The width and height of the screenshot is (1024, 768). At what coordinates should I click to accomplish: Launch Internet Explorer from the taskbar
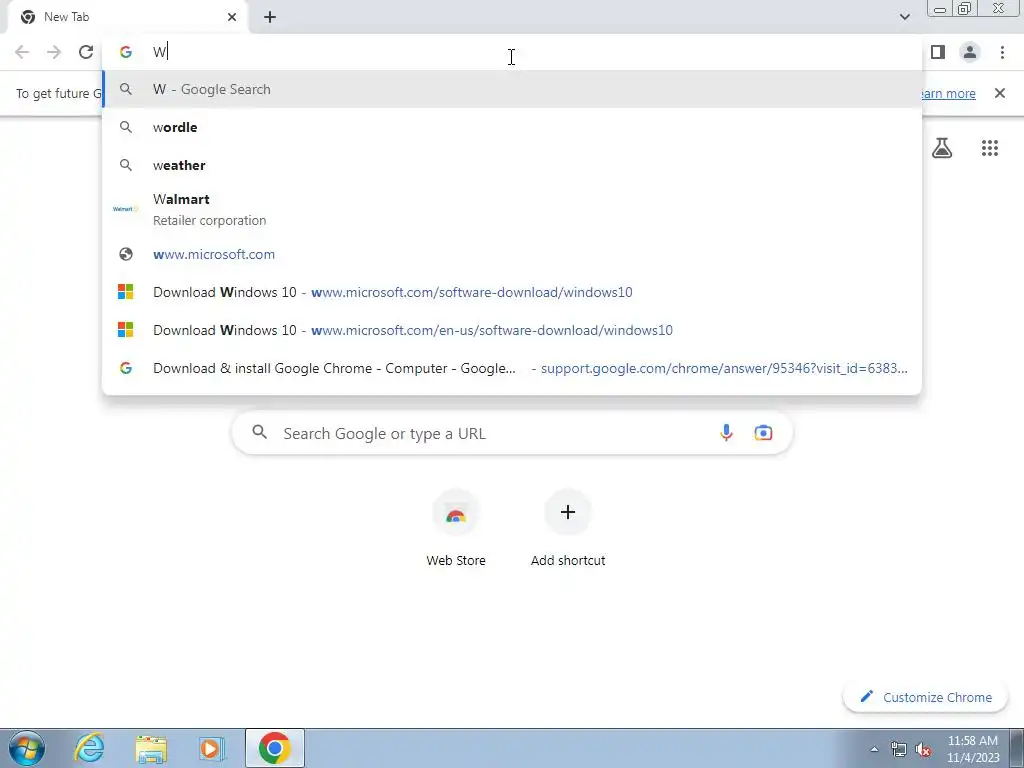tap(89, 748)
